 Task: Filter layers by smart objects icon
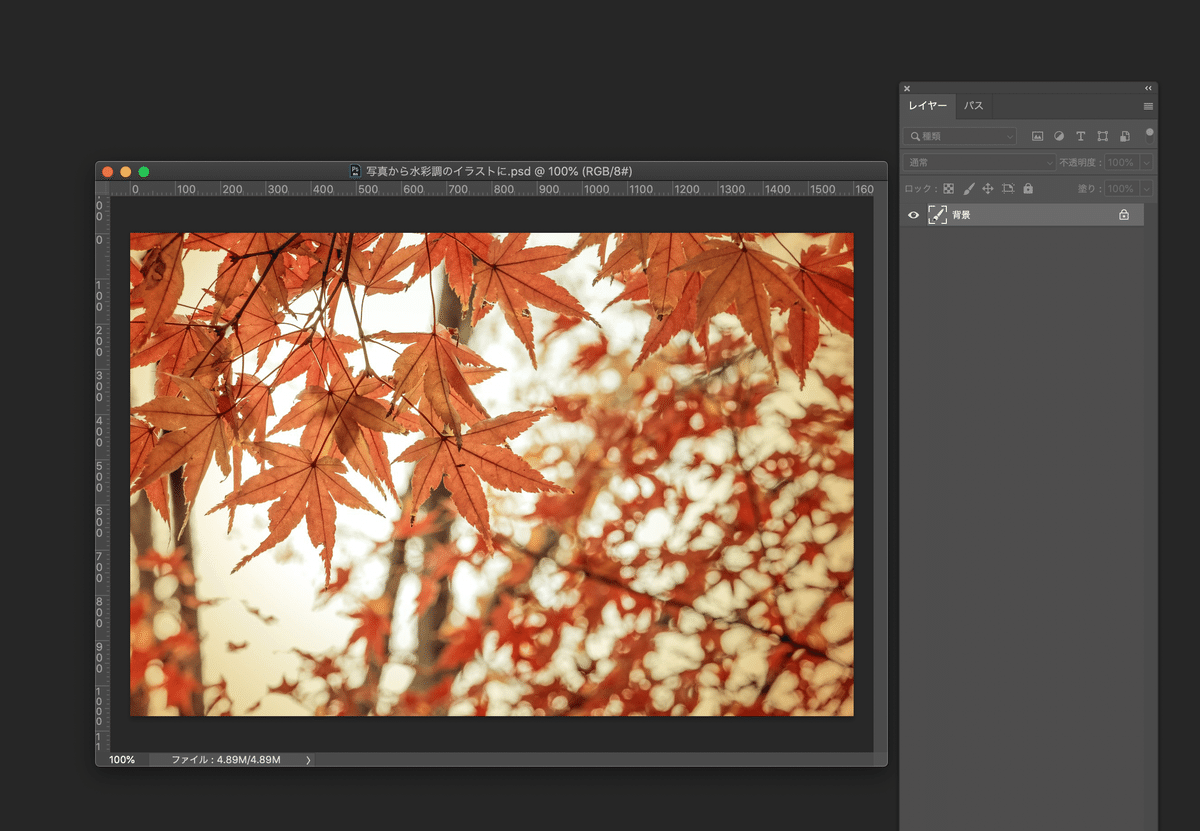click(1125, 136)
